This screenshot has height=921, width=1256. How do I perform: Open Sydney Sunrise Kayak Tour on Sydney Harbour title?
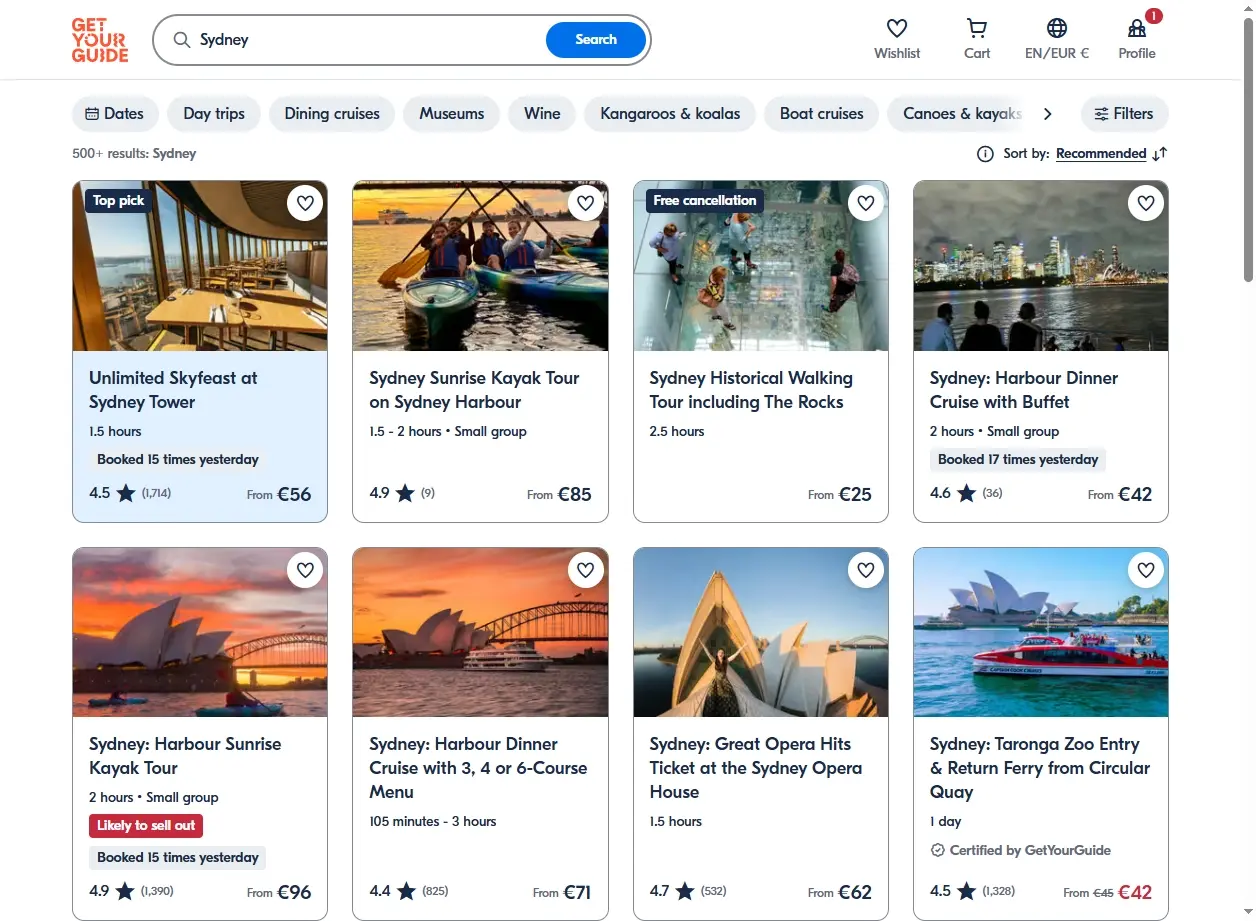[x=474, y=390]
